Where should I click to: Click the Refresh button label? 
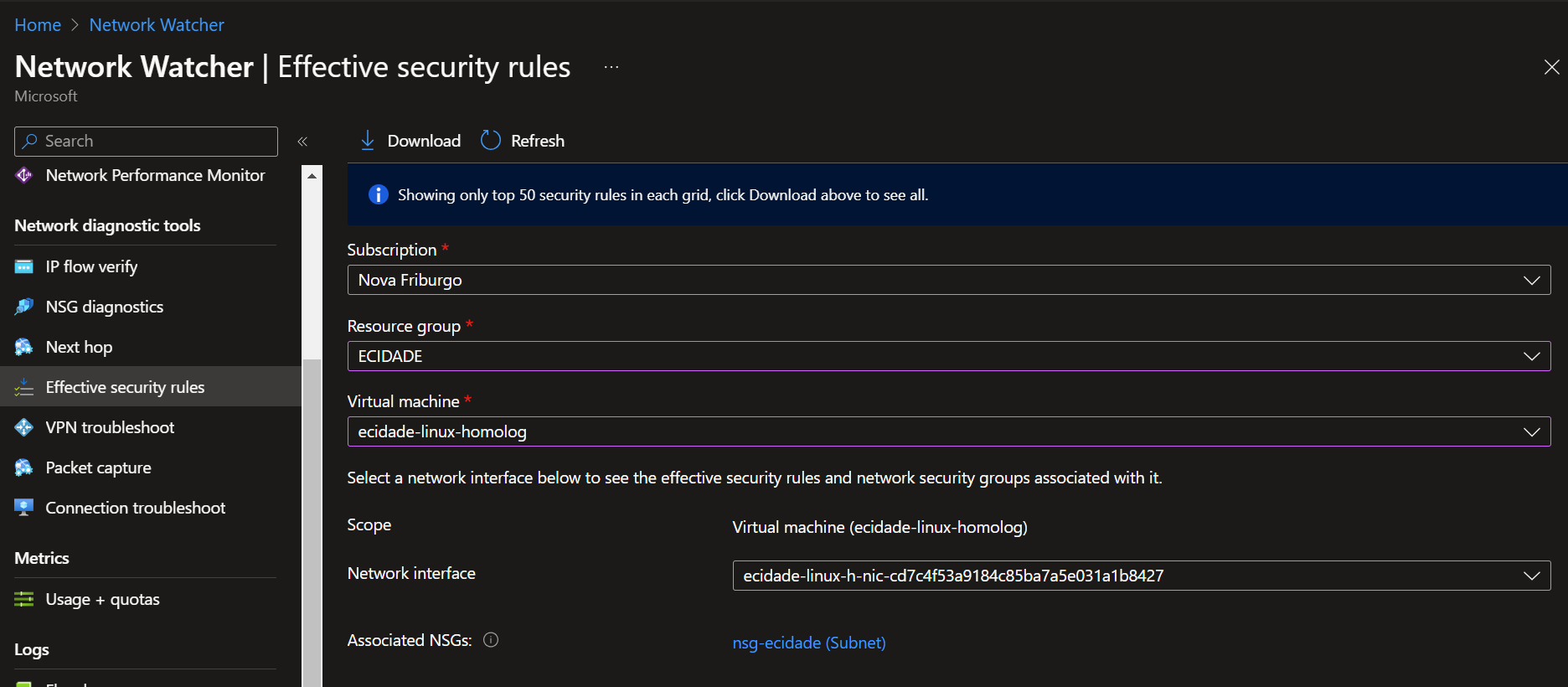(x=538, y=141)
